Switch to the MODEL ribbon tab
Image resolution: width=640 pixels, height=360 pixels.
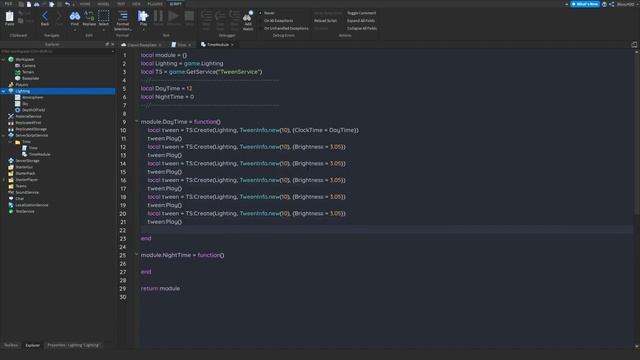[103, 4]
